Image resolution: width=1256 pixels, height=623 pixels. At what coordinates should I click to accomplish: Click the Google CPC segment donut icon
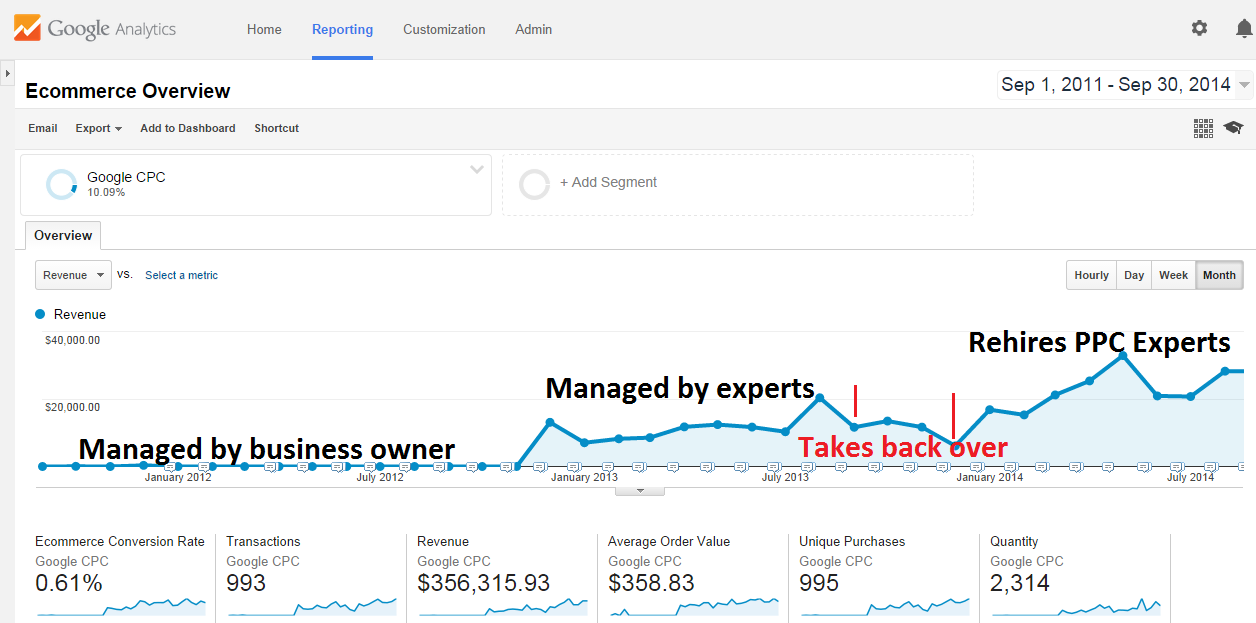62,184
